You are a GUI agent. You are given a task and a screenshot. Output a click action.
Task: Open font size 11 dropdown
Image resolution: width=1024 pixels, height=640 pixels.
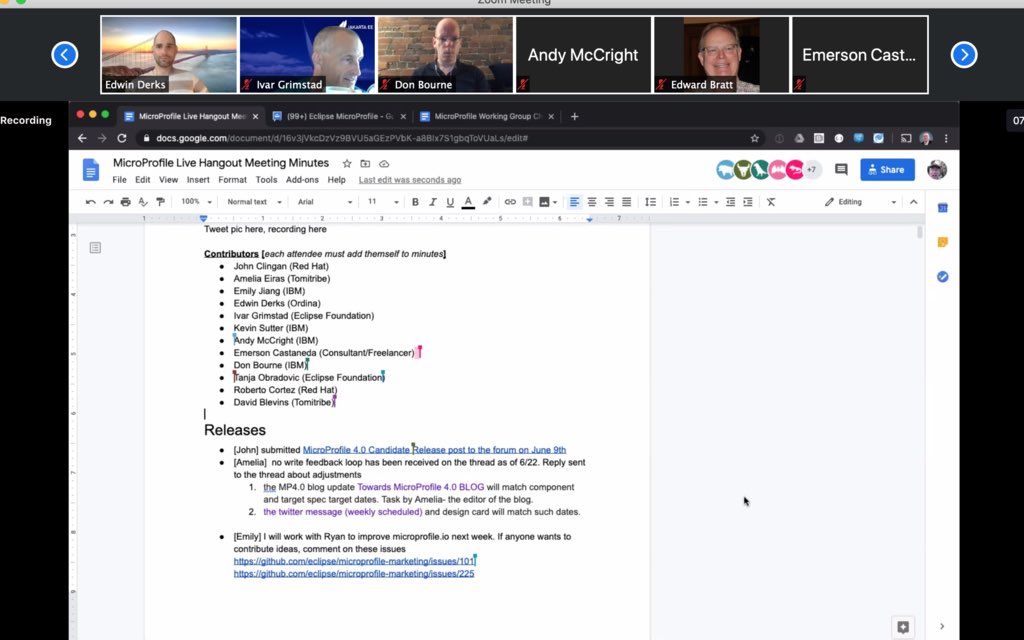(383, 202)
